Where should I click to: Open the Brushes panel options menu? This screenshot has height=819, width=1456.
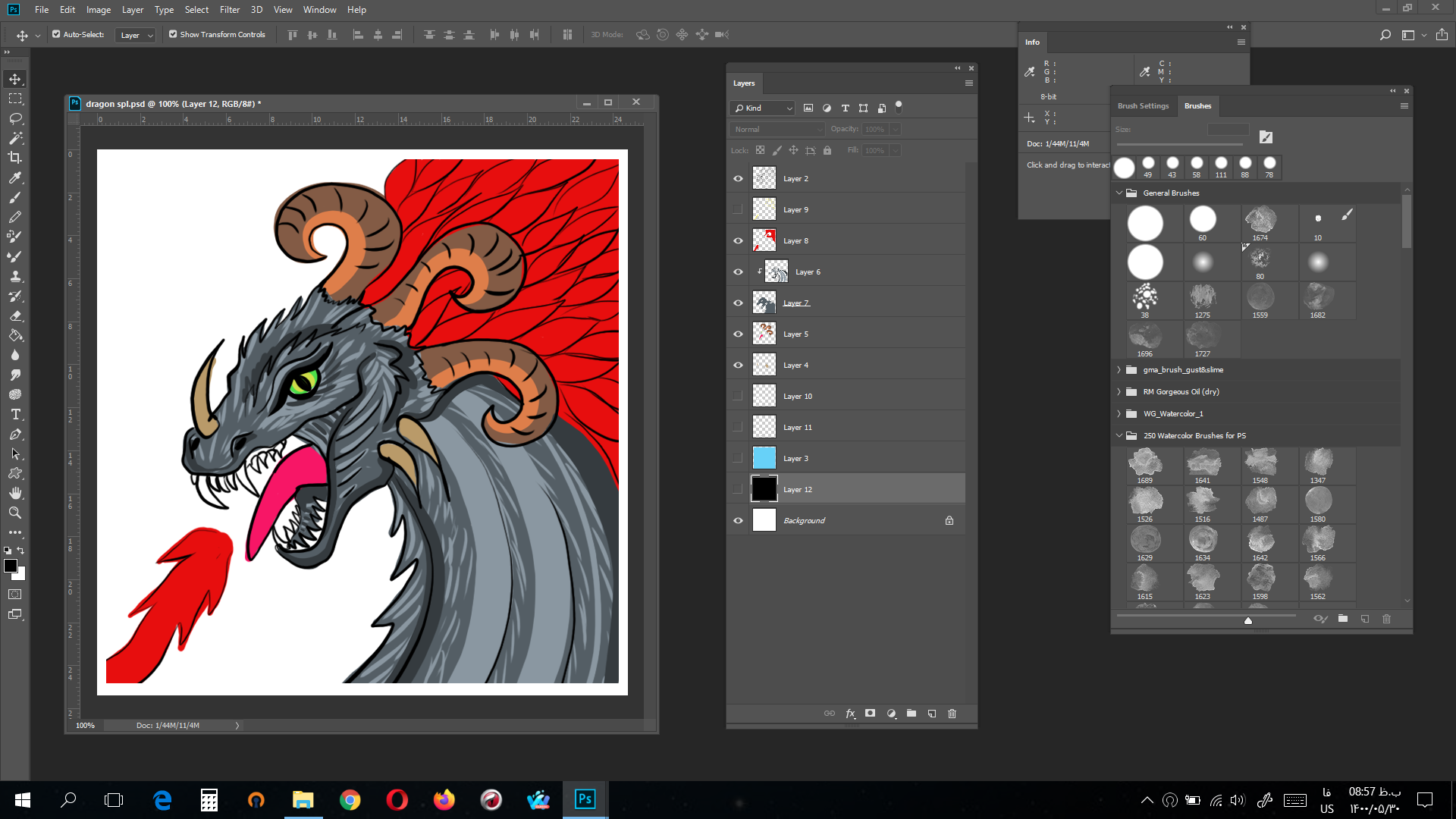[x=1404, y=106]
